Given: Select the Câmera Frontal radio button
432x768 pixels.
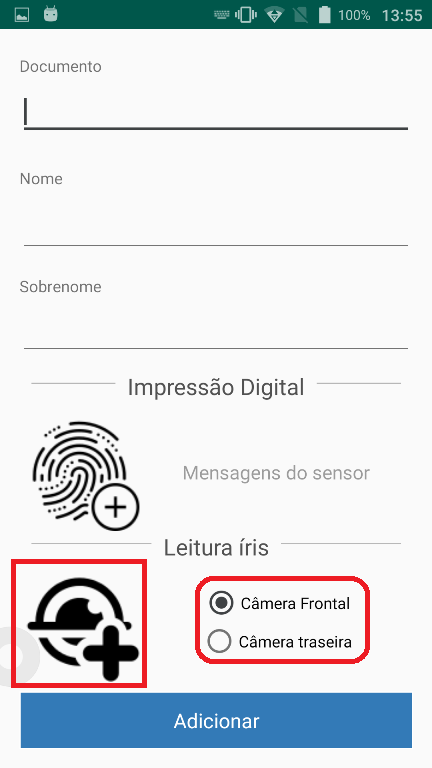Looking at the screenshot, I should pos(221,603).
